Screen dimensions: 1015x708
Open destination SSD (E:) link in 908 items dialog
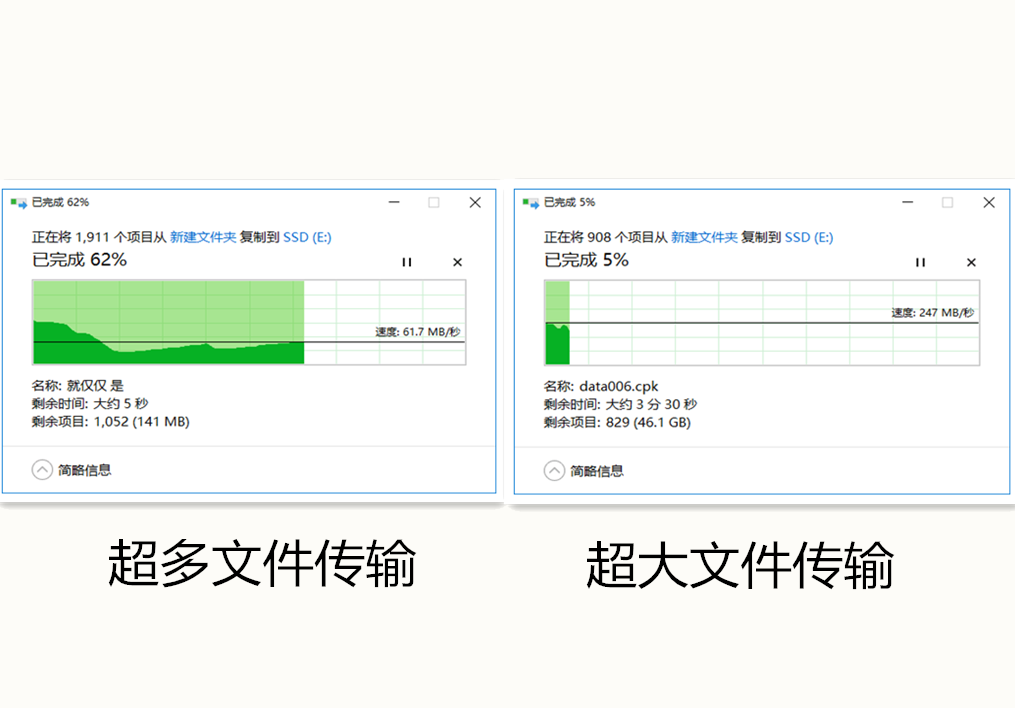(808, 237)
